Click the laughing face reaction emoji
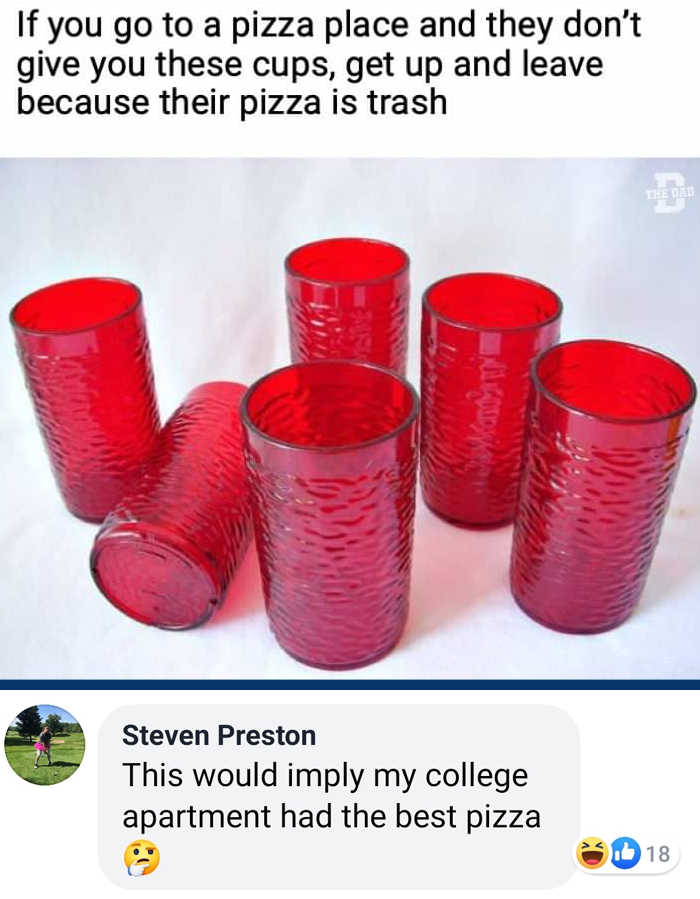Image resolution: width=700 pixels, height=899 pixels. pos(590,853)
